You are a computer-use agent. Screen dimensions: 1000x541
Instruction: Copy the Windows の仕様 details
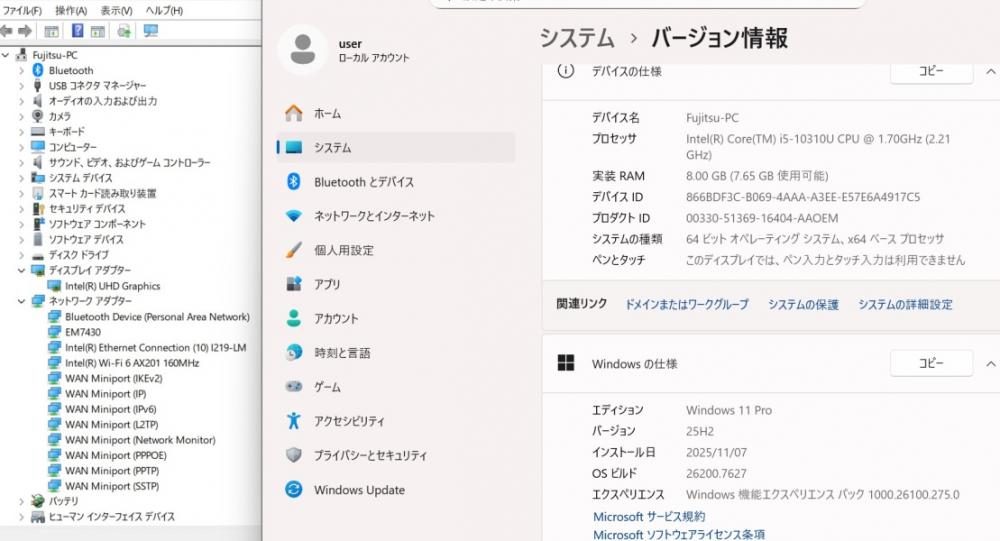[931, 363]
